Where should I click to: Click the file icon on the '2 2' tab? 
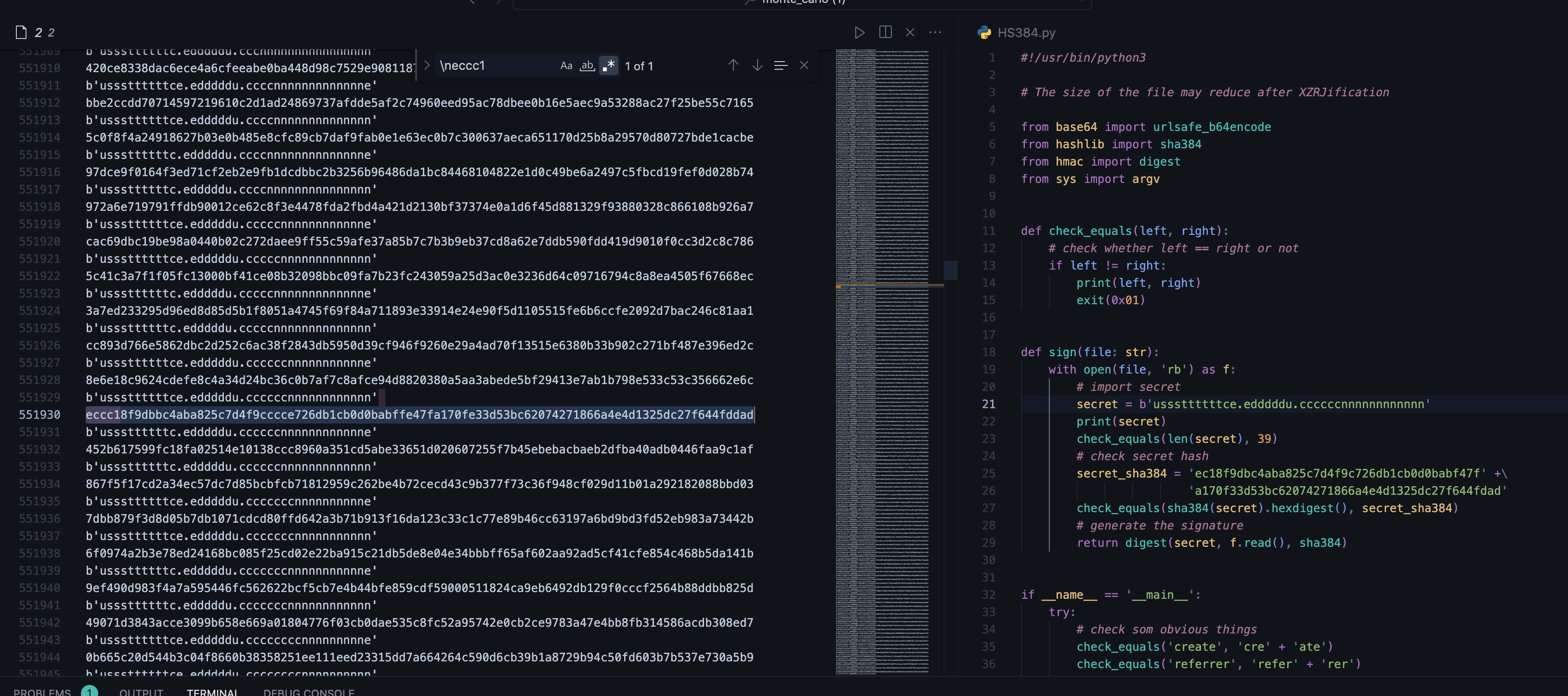21,32
